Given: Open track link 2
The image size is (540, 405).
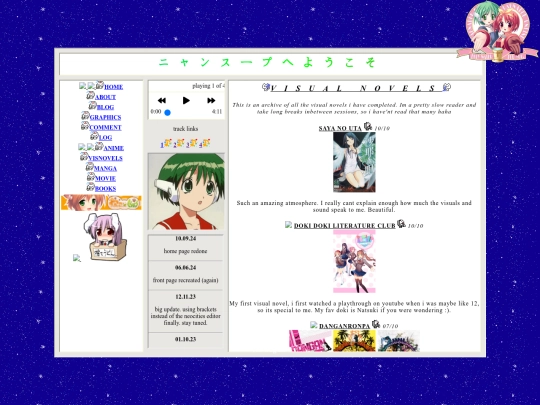Looking at the screenshot, I should (x=175, y=145).
